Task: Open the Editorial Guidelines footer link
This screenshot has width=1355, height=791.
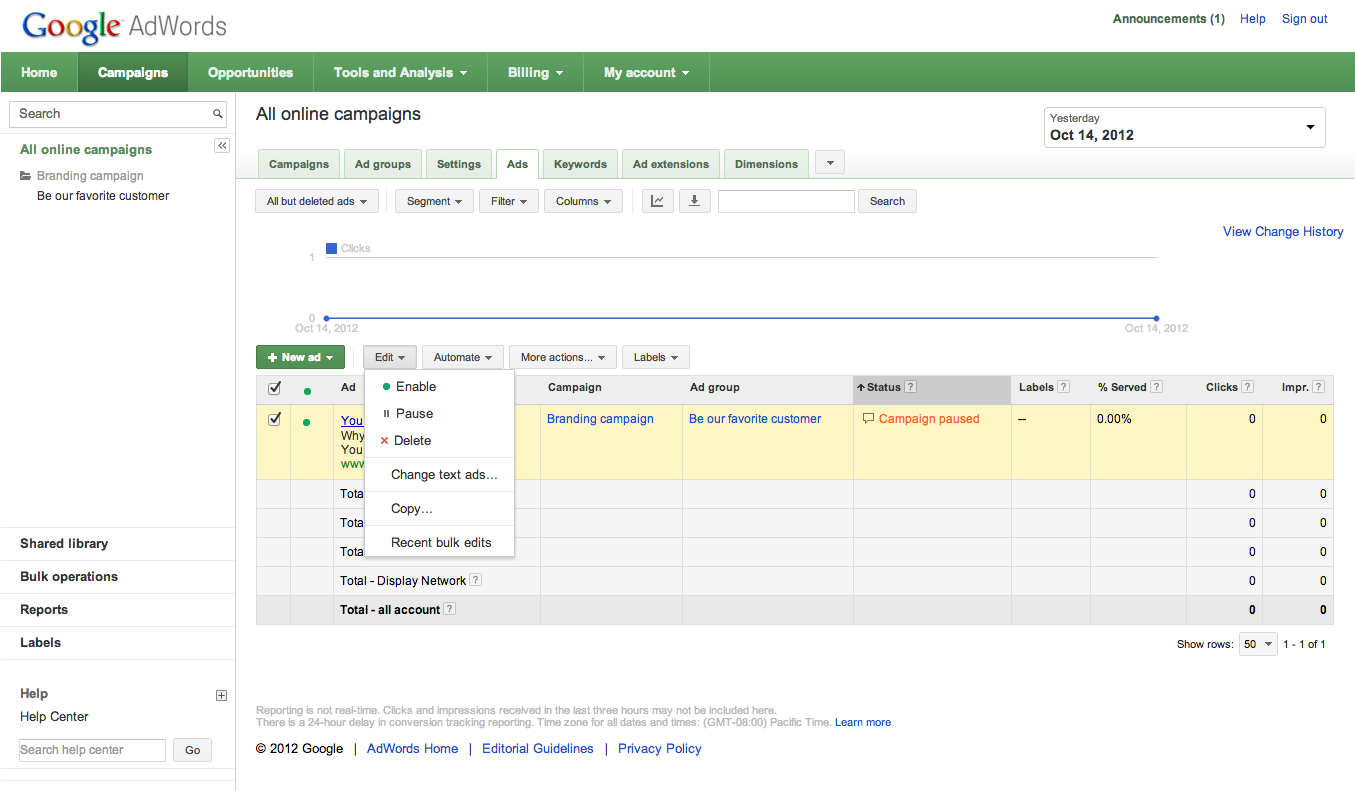Action: pos(538,749)
